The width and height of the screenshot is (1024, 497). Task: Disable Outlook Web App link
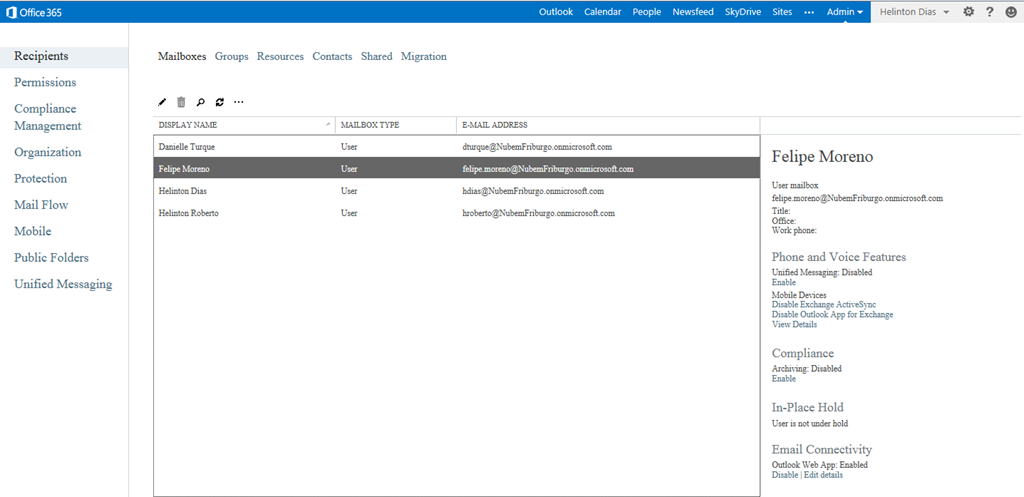(x=785, y=475)
